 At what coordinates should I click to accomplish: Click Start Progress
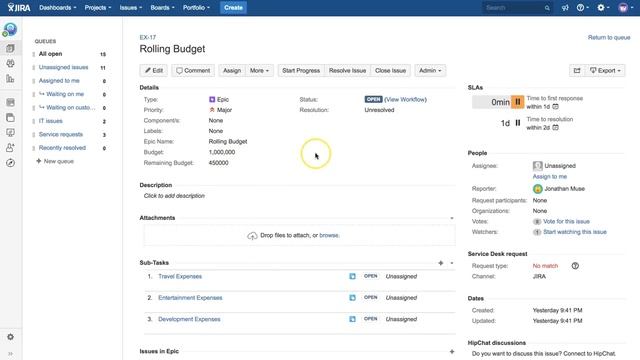point(301,71)
